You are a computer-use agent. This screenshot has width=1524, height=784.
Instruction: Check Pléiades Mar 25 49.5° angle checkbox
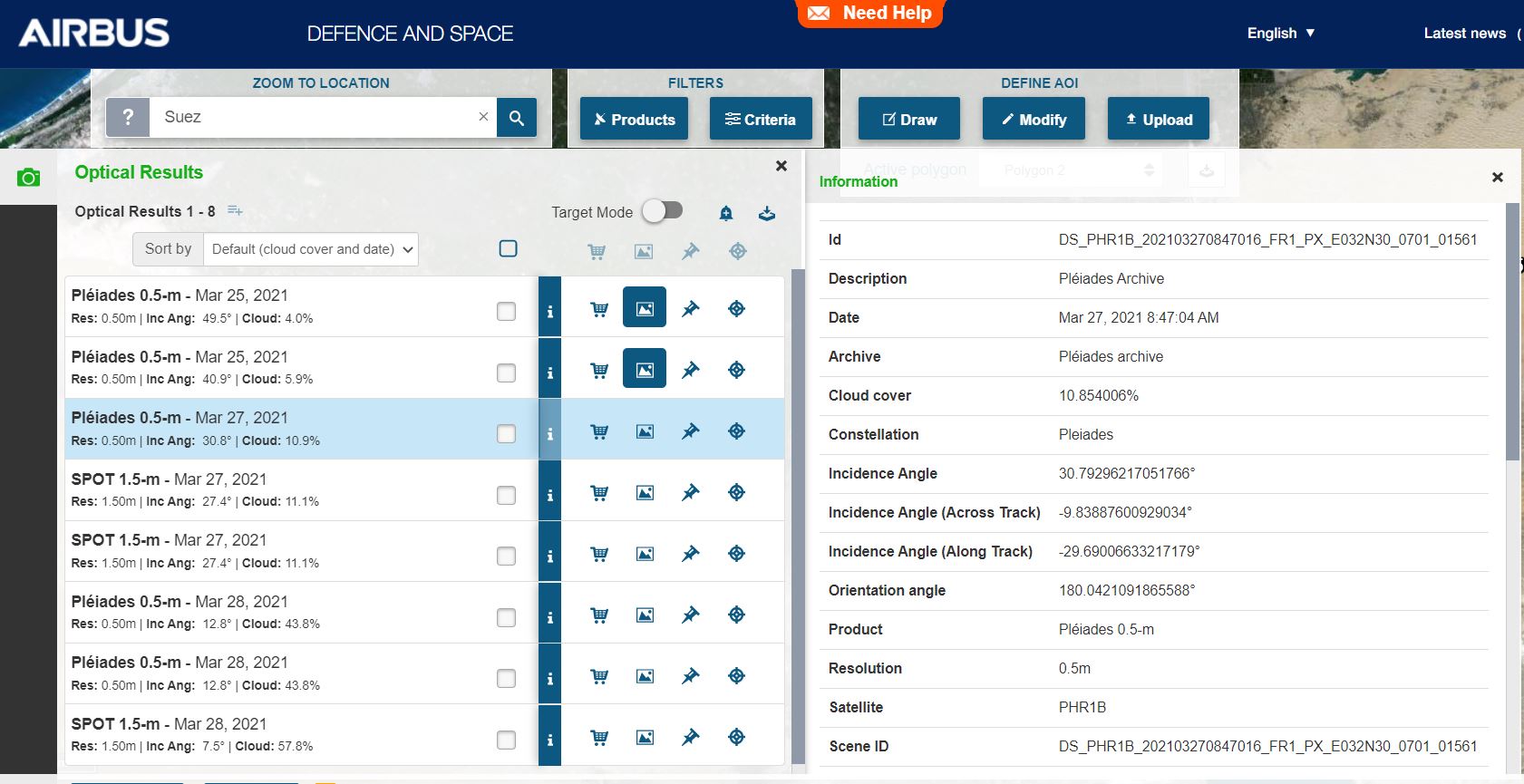coord(506,311)
